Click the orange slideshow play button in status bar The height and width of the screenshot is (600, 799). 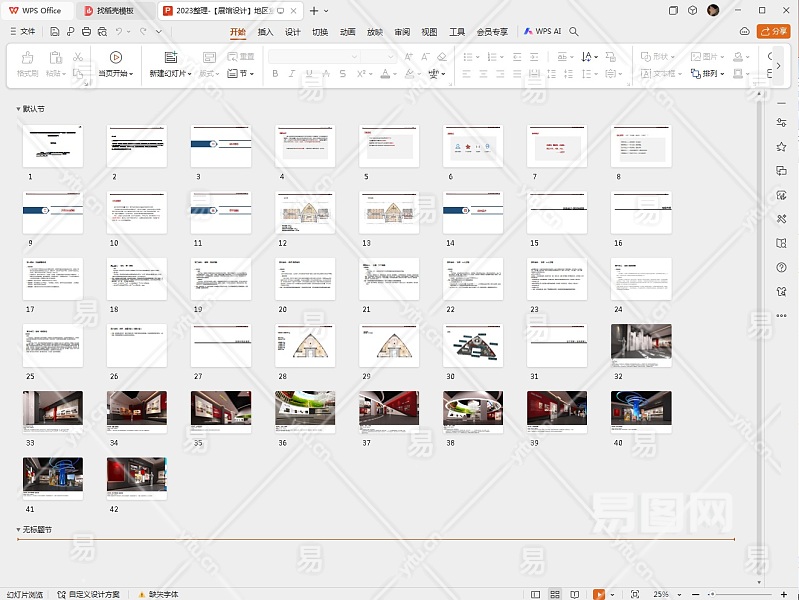(599, 594)
